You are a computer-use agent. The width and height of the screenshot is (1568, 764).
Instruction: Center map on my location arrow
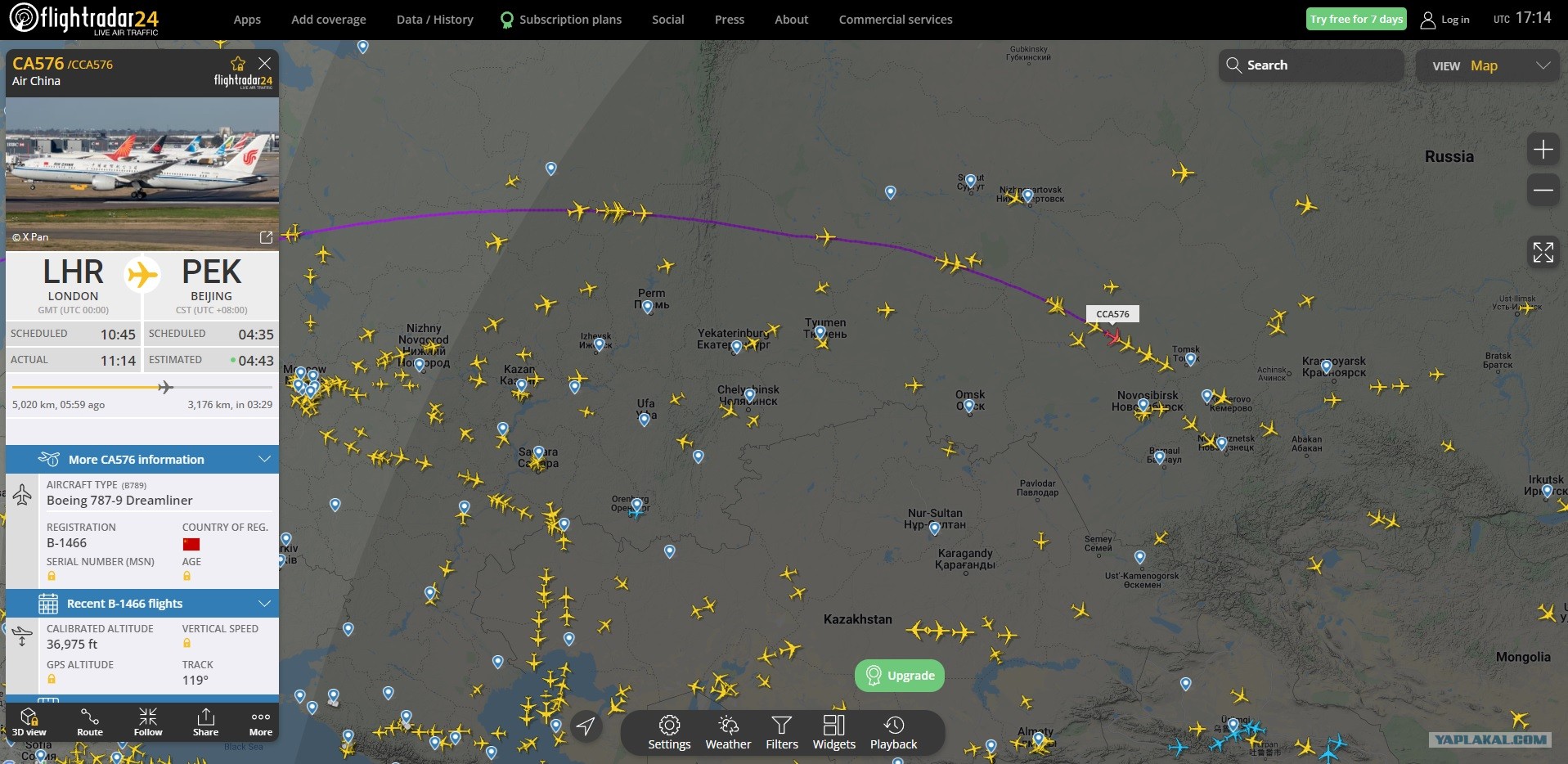586,726
